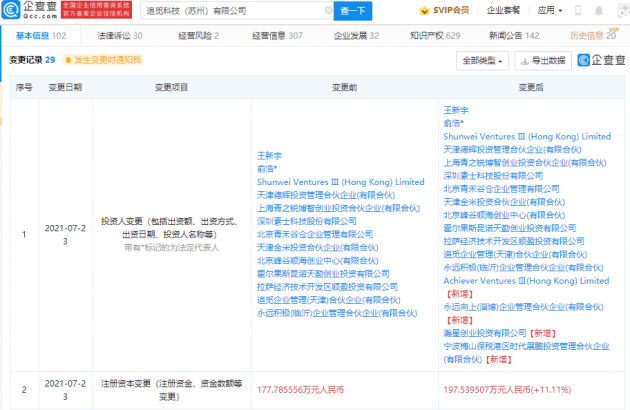Open the 全部类型 filter dropdown
The height and width of the screenshot is (410, 630).
(x=483, y=61)
